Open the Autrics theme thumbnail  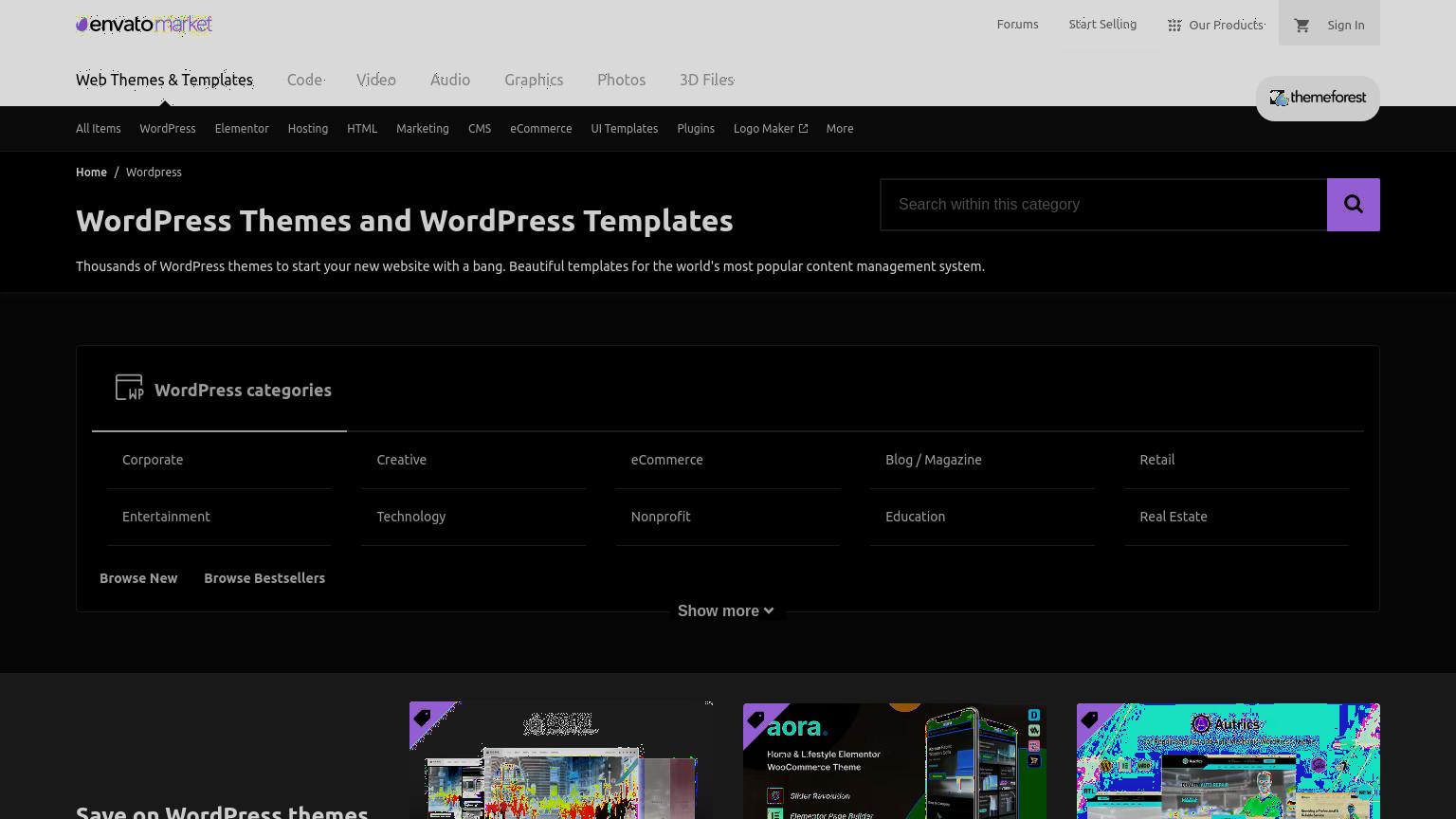(1228, 760)
